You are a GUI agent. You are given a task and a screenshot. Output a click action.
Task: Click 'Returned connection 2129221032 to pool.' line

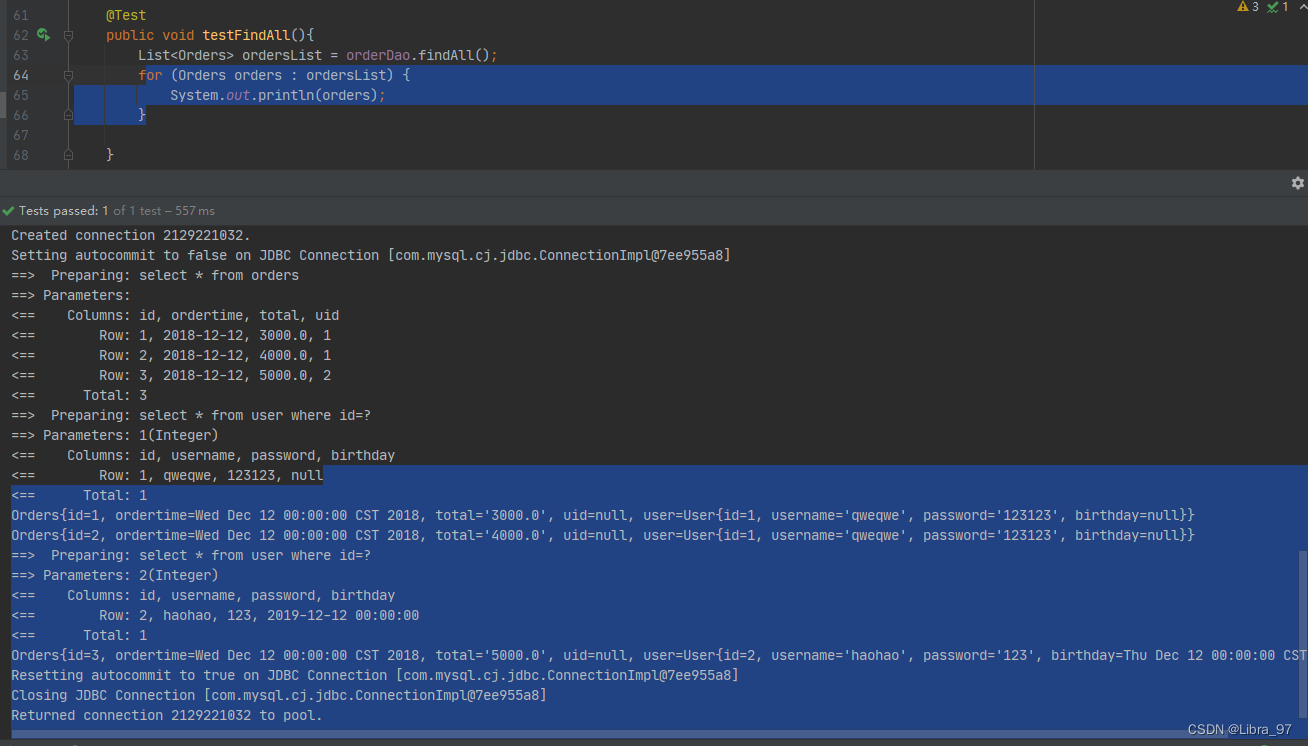[x=167, y=715]
